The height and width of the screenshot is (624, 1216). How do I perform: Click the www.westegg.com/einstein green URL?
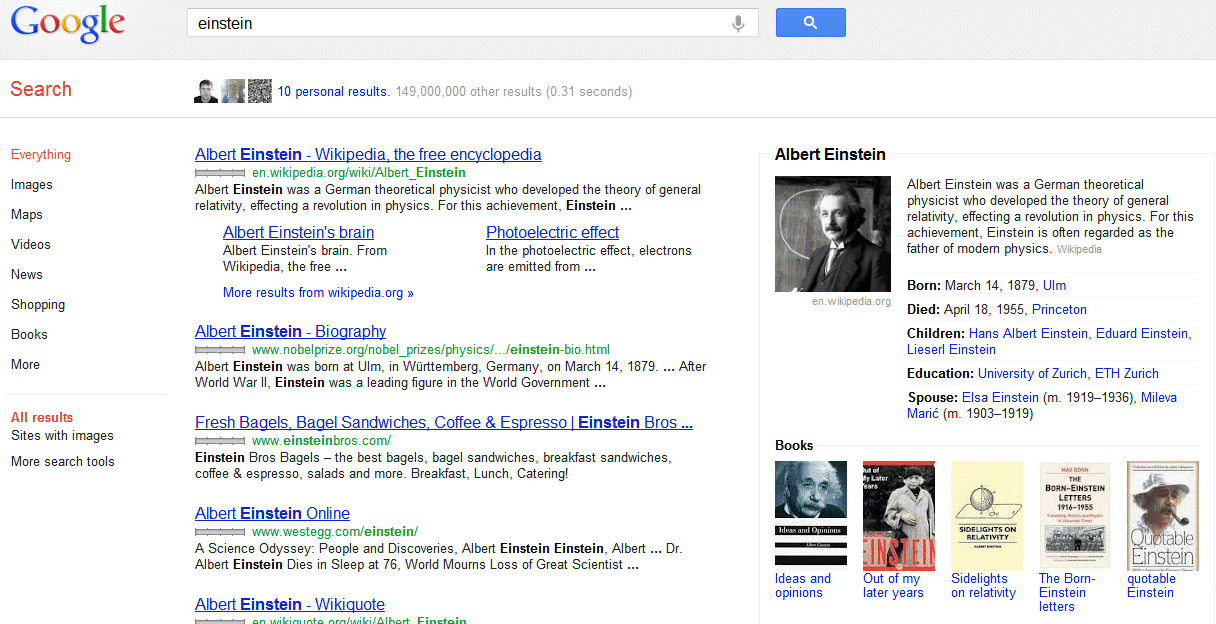pos(335,532)
